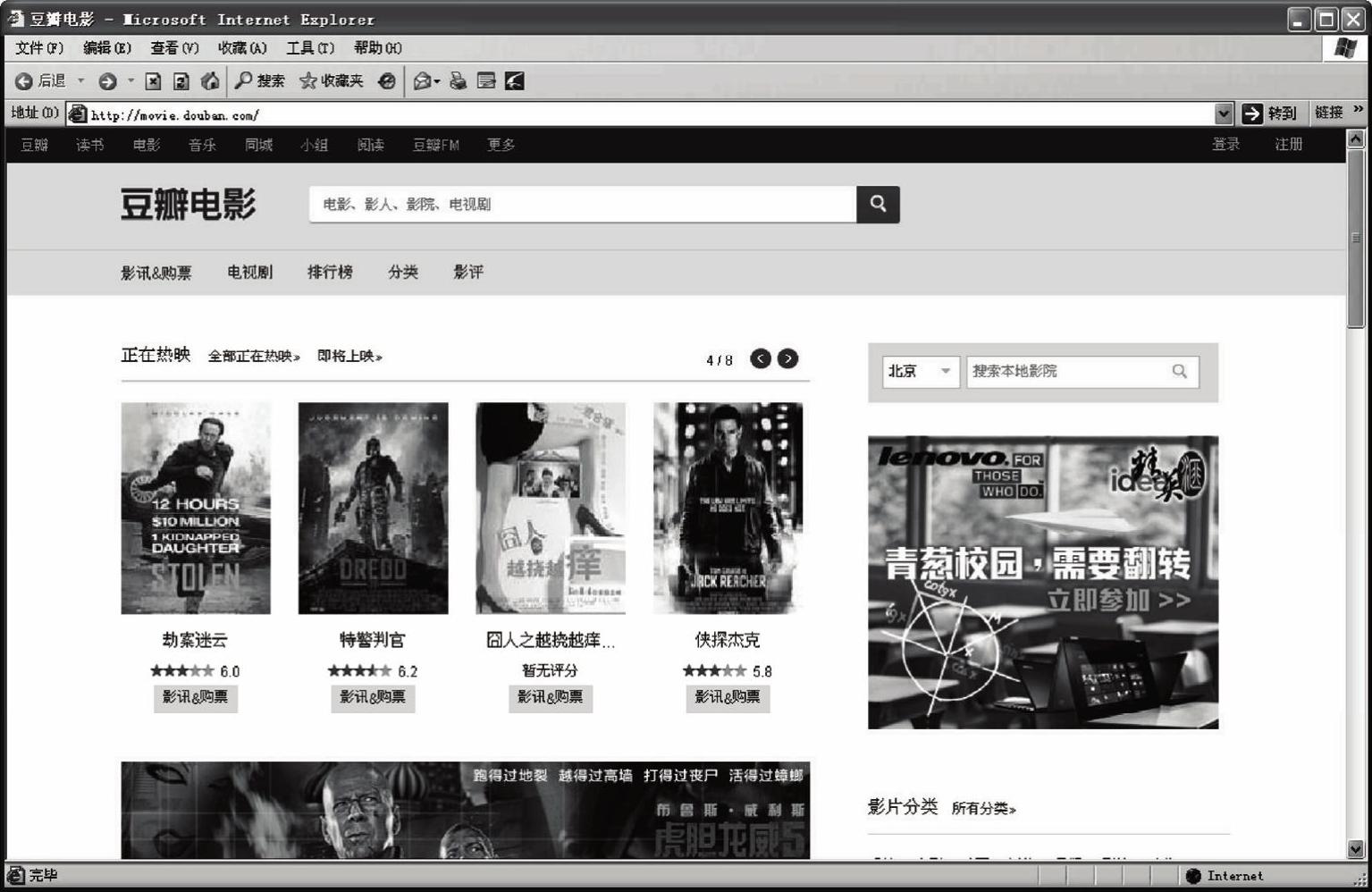Click 音乐 in the Douban top bar
Viewport: 1372px width, 892px height.
(202, 145)
